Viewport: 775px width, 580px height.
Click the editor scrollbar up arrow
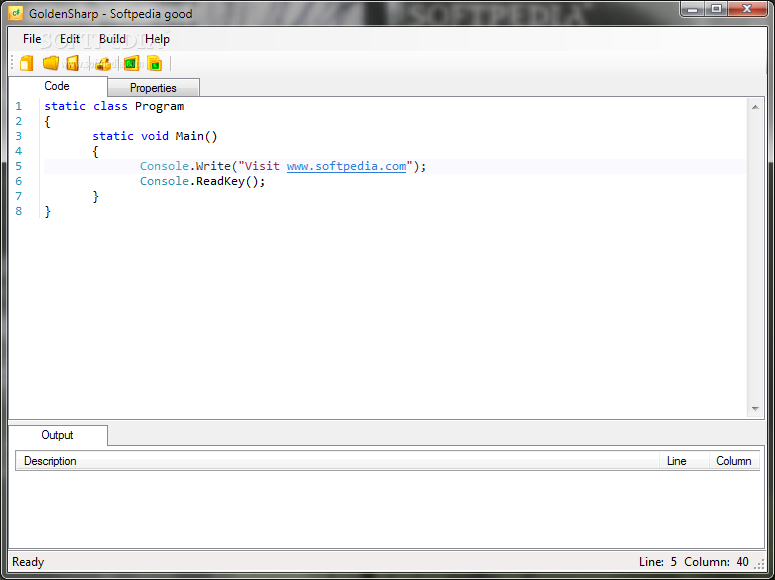[755, 107]
